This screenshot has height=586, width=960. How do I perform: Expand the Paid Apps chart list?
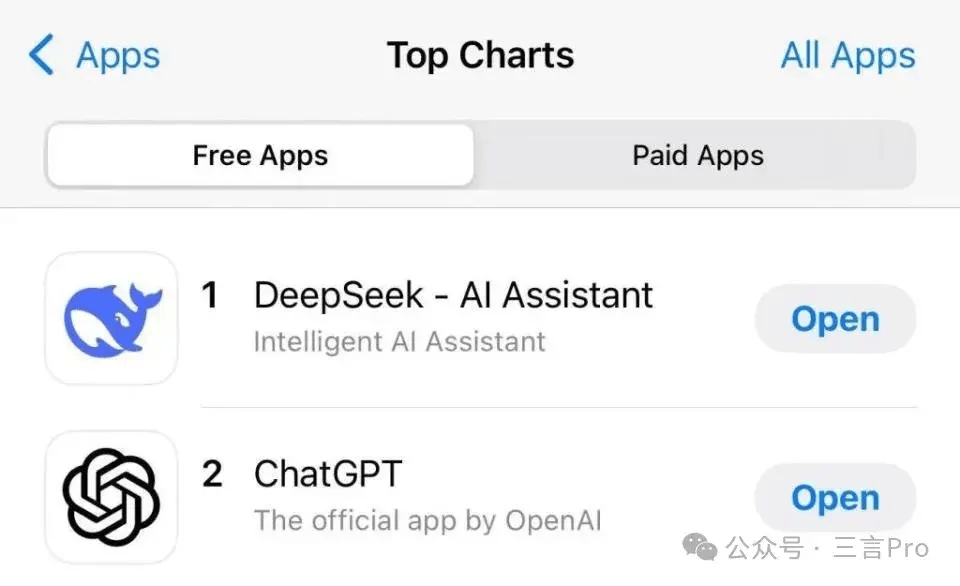697,155
